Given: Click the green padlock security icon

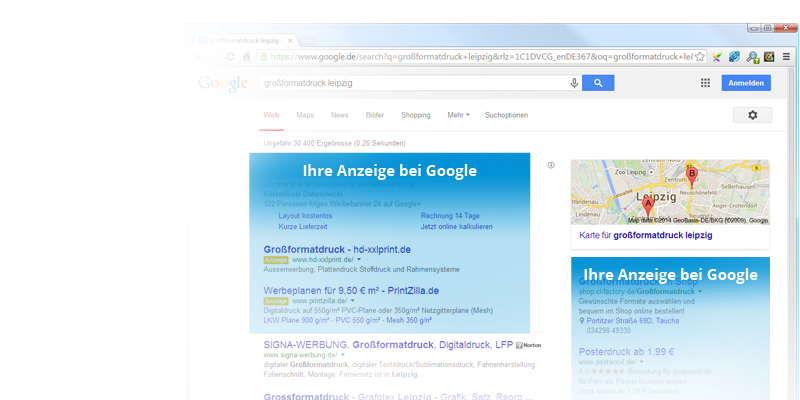Looking at the screenshot, I should click(x=264, y=57).
